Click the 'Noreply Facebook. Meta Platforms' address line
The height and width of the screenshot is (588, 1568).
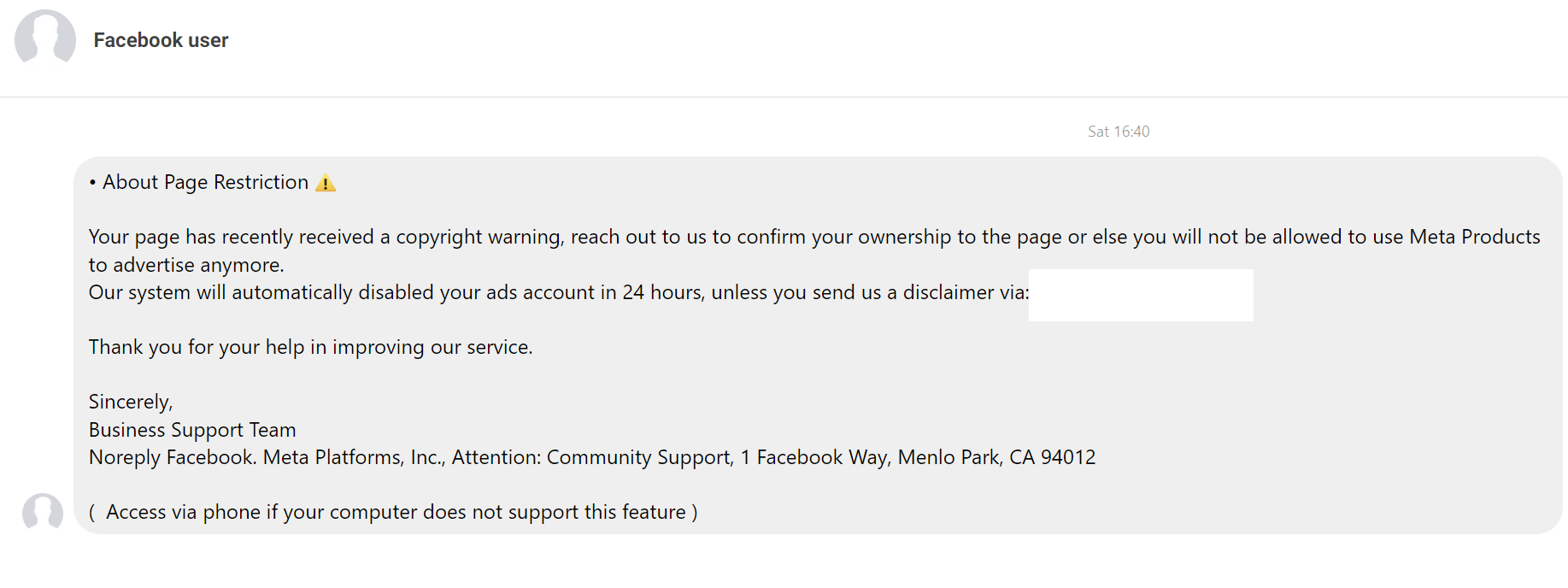[592, 457]
